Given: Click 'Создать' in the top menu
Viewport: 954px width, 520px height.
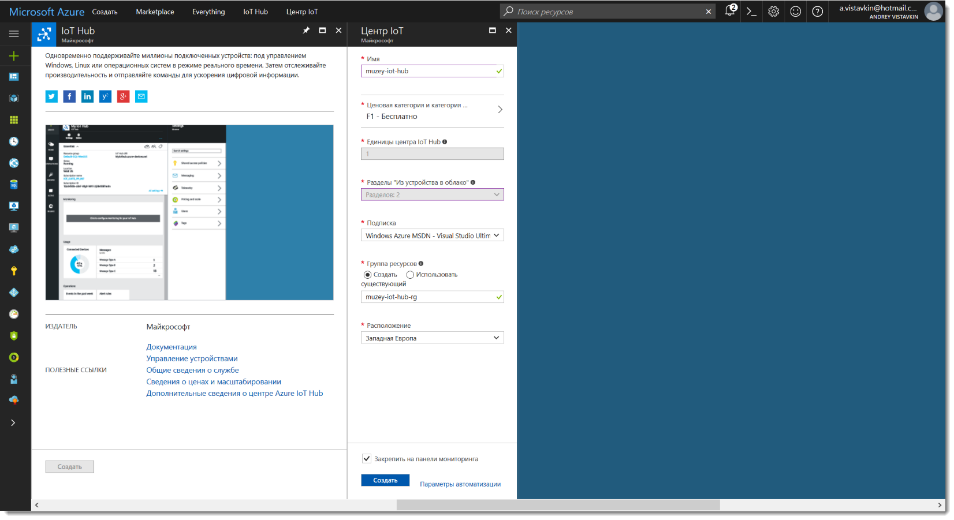Looking at the screenshot, I should click(x=105, y=12).
